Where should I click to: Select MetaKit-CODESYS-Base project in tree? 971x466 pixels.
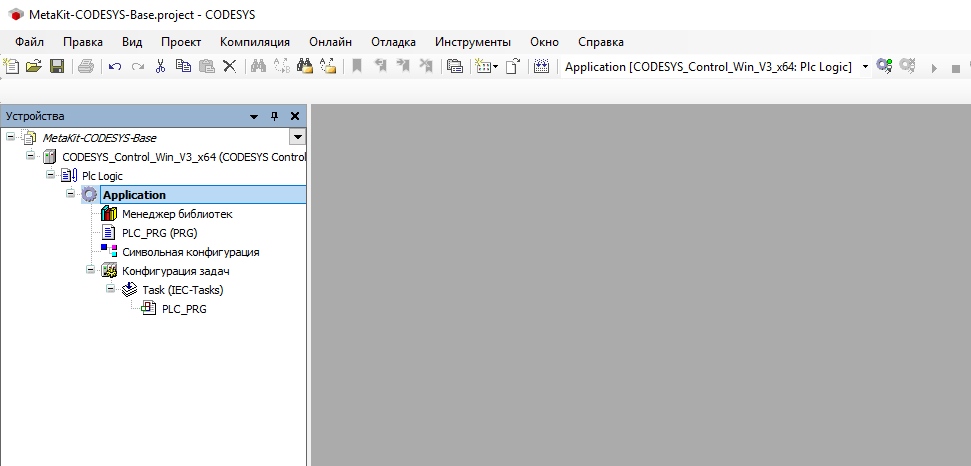point(99,137)
